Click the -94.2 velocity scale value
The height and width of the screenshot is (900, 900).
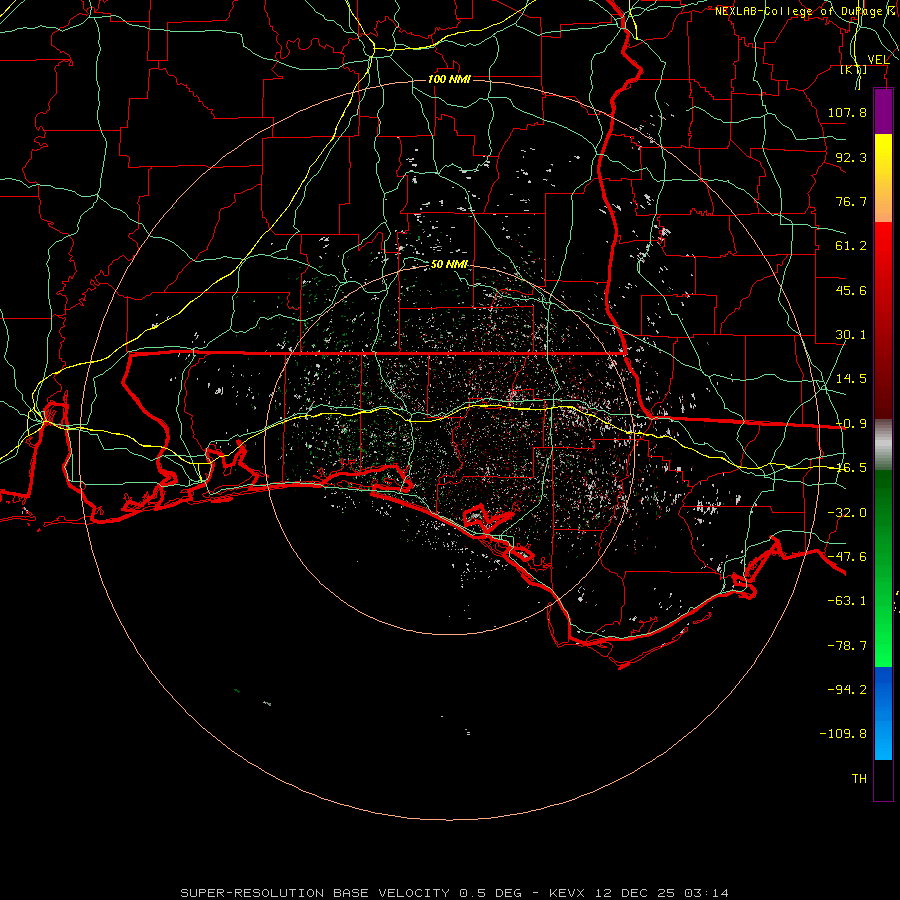point(847,690)
